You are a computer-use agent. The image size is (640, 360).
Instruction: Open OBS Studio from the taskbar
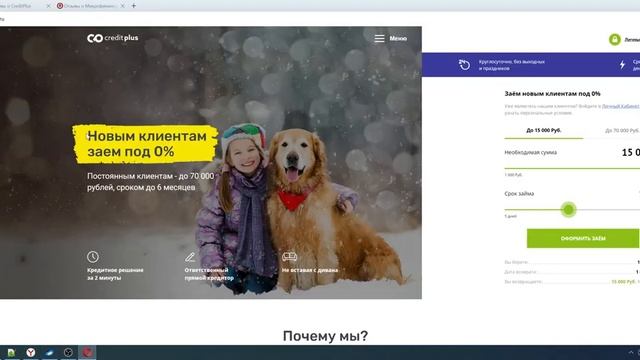point(68,353)
